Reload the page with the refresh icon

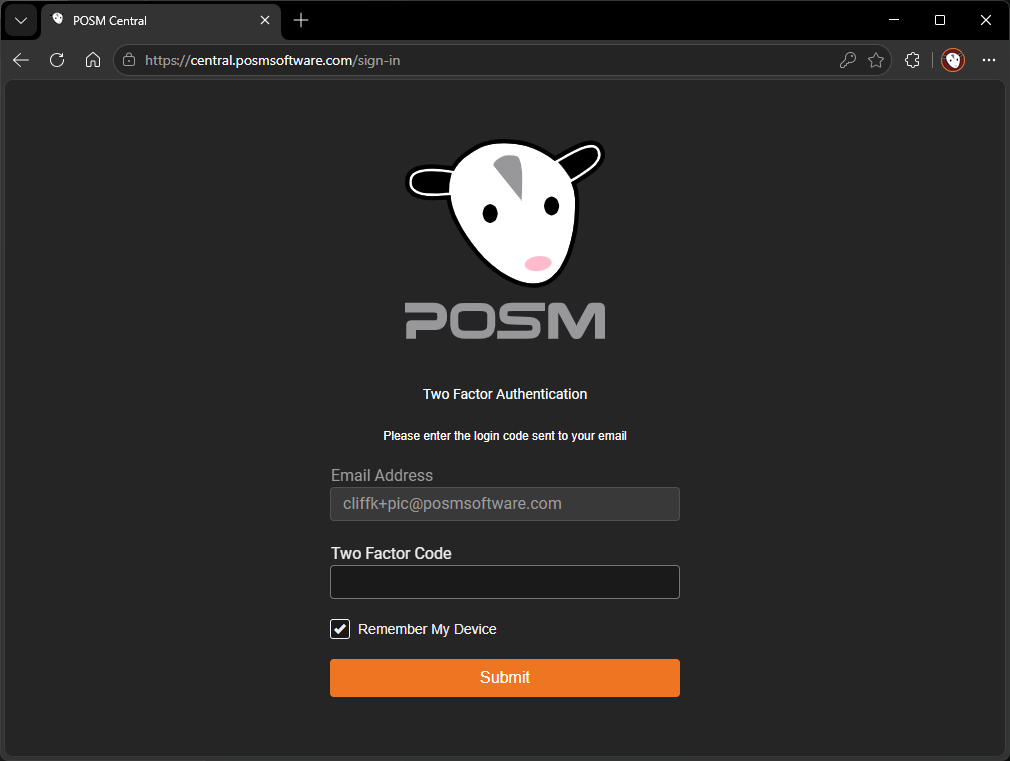click(x=57, y=61)
